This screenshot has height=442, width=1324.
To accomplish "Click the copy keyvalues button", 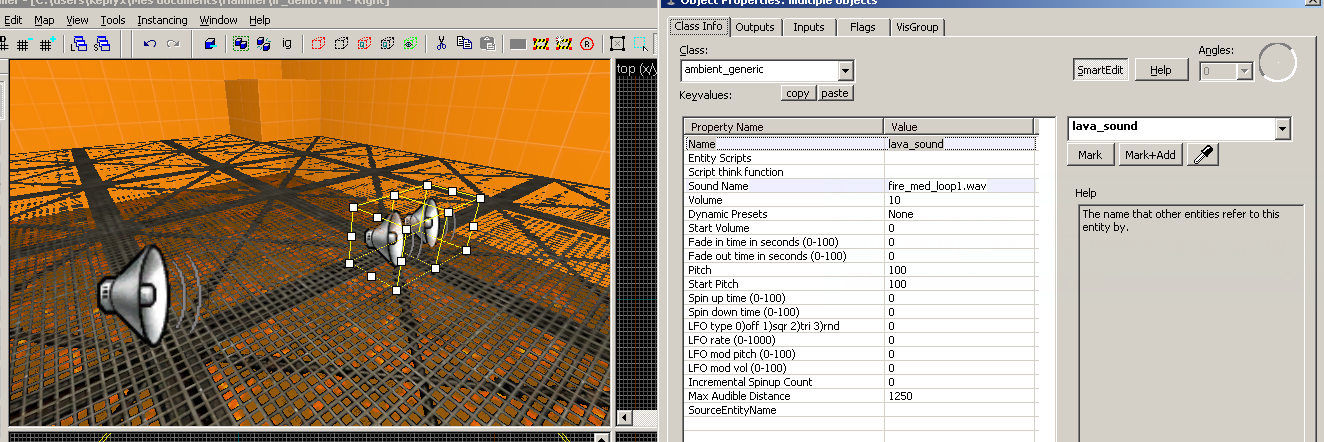I will click(798, 93).
